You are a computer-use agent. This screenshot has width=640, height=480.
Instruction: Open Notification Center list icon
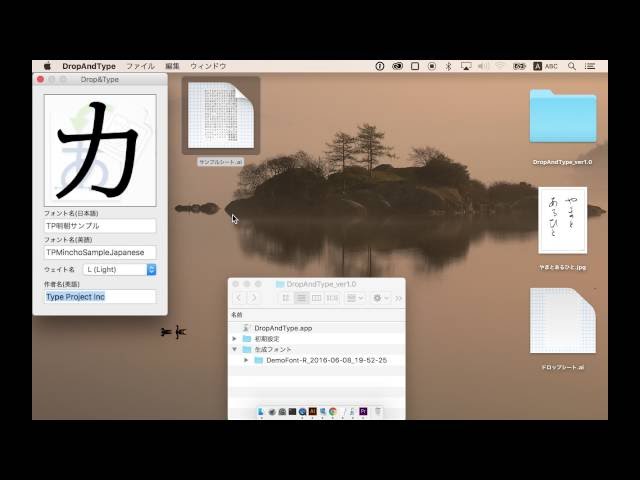(x=590, y=66)
